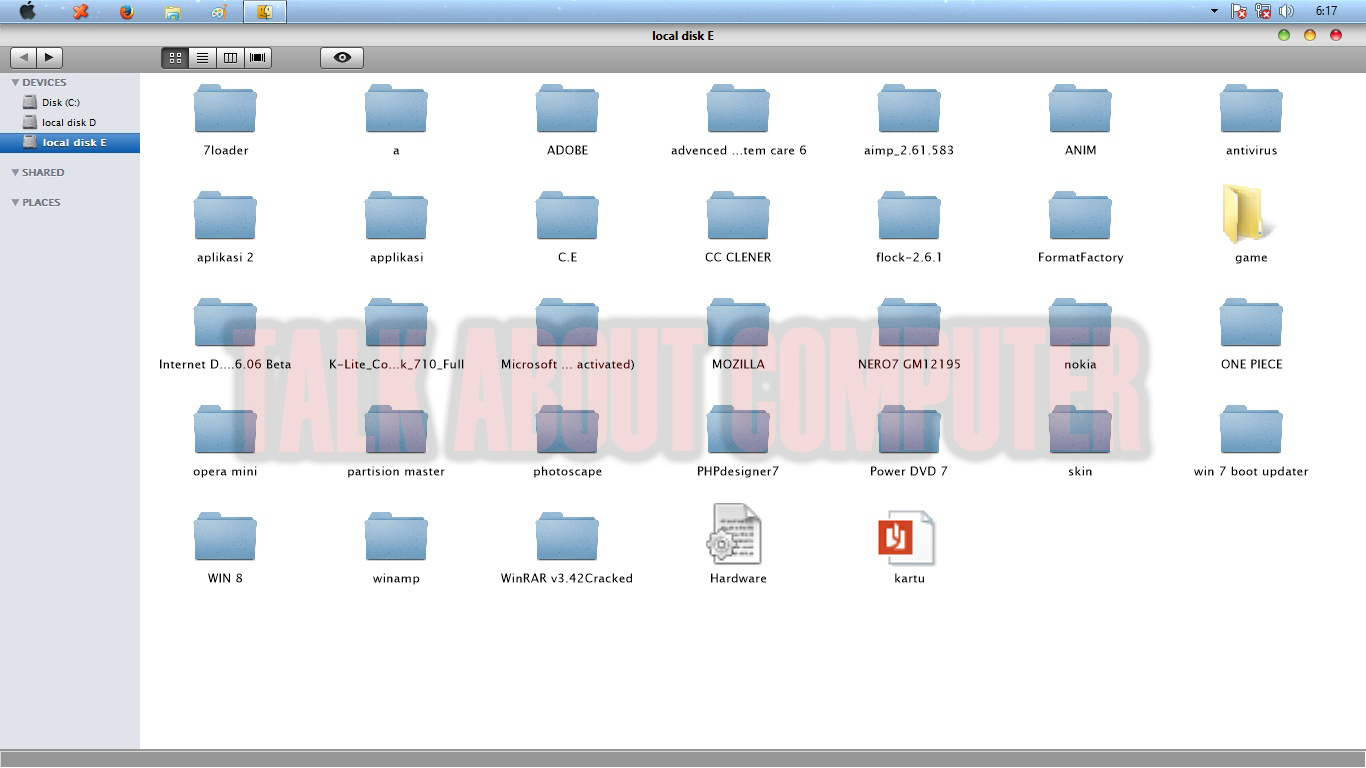Select the ANIM folder
This screenshot has width=1366, height=768.
(1080, 120)
